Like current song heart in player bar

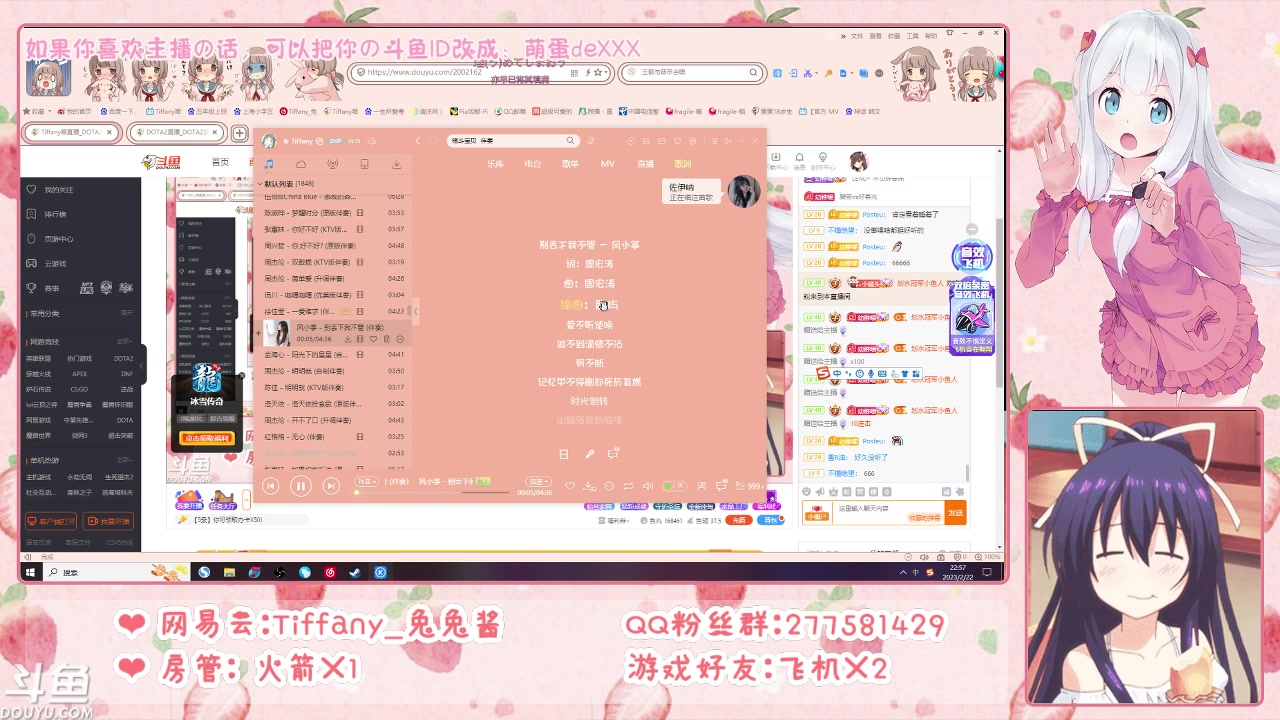tap(570, 486)
